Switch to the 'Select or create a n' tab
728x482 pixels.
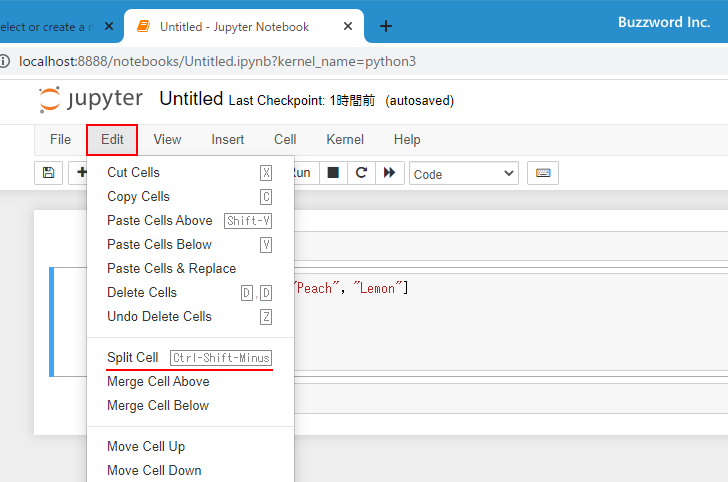(46, 27)
